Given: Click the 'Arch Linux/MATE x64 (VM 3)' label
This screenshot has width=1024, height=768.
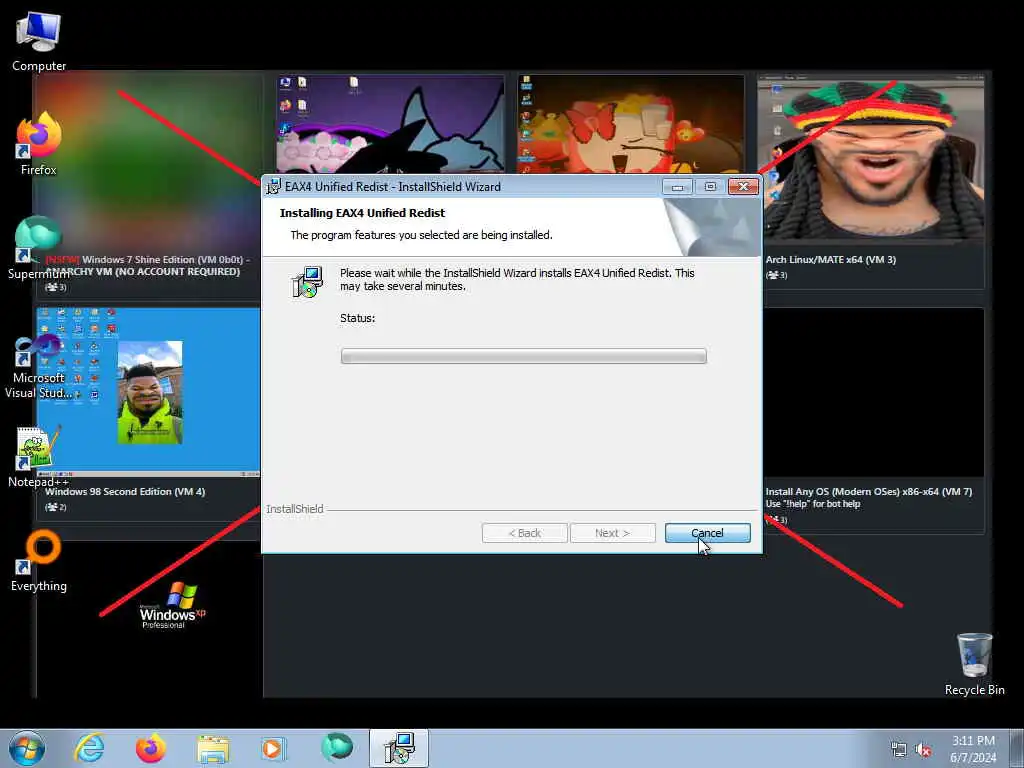Looking at the screenshot, I should [831, 259].
